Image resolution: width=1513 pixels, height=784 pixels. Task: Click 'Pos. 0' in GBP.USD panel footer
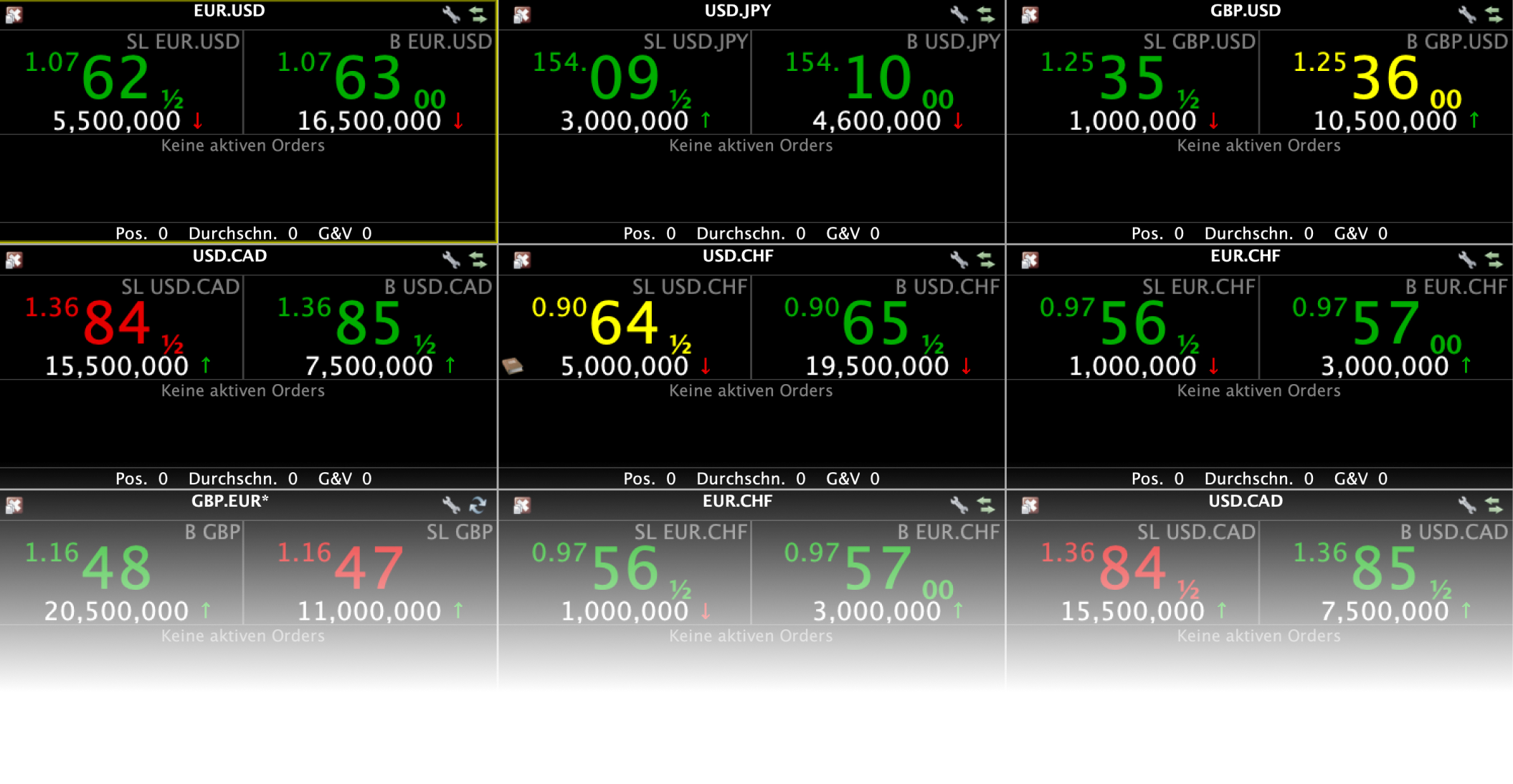1157,234
